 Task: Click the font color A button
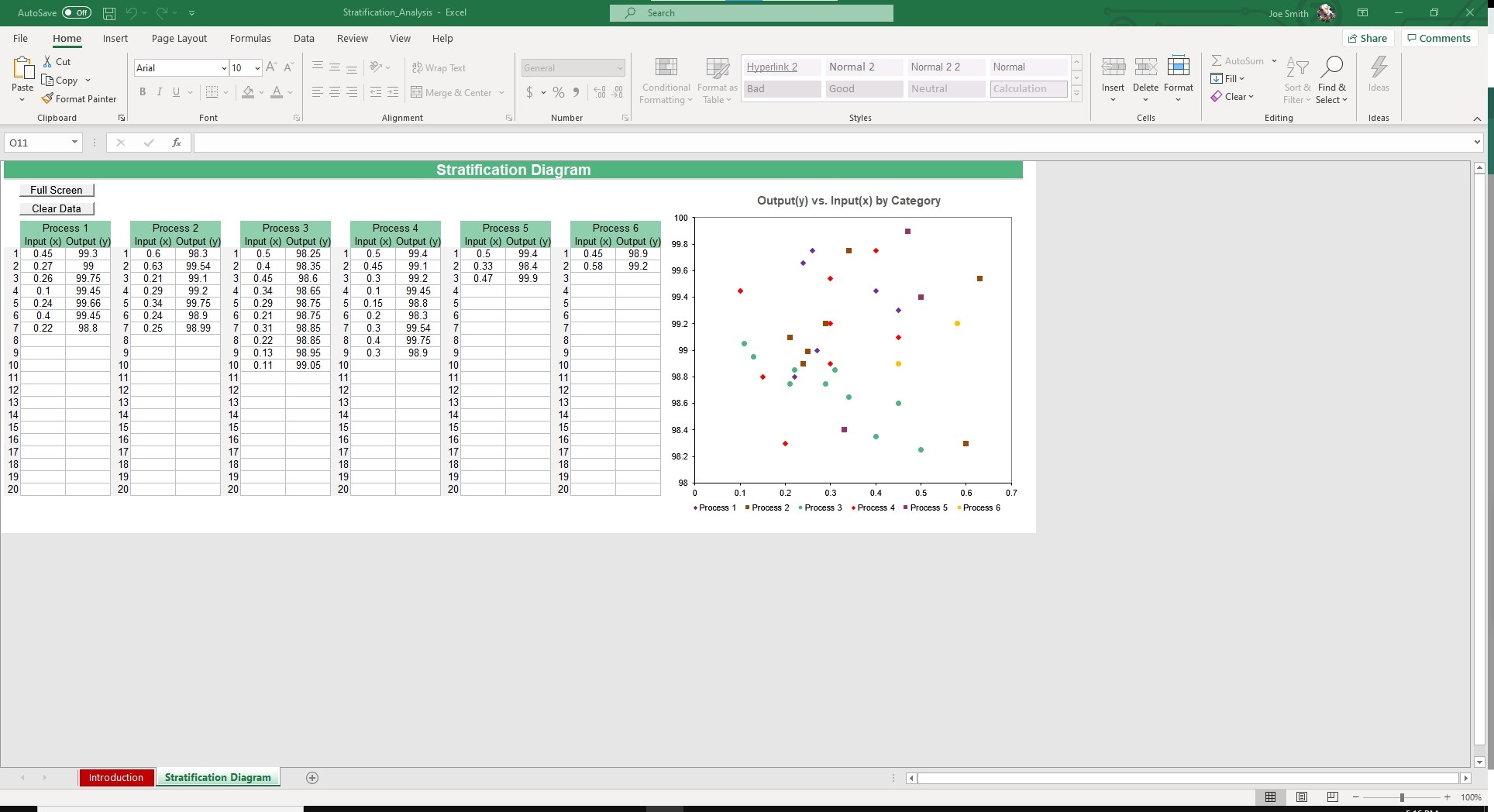tap(277, 93)
